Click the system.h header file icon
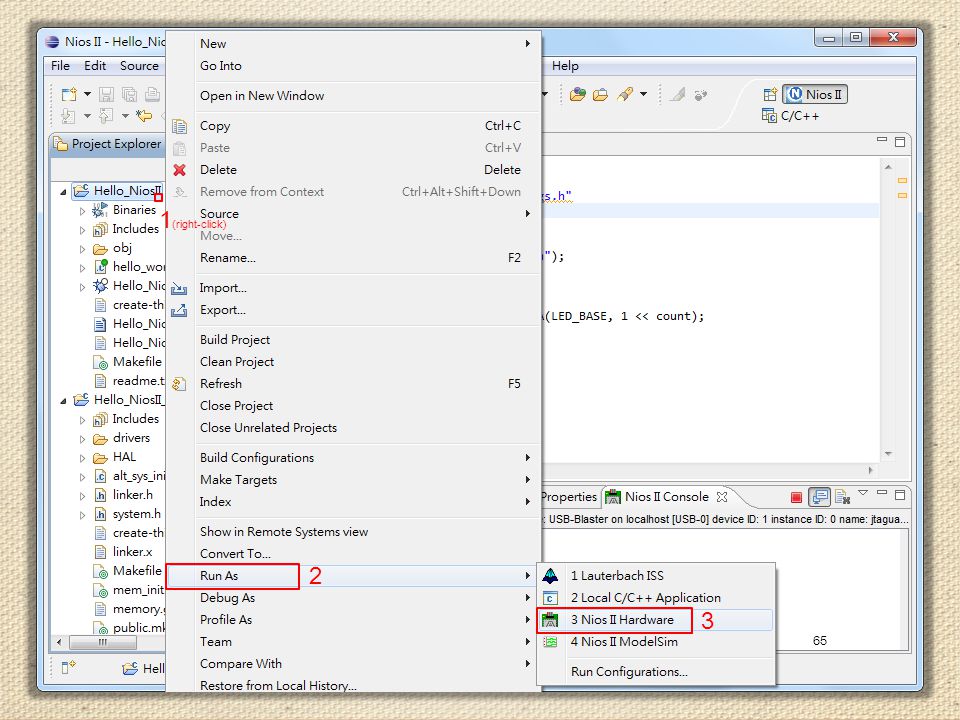Image resolution: width=960 pixels, height=720 pixels. pos(100,514)
